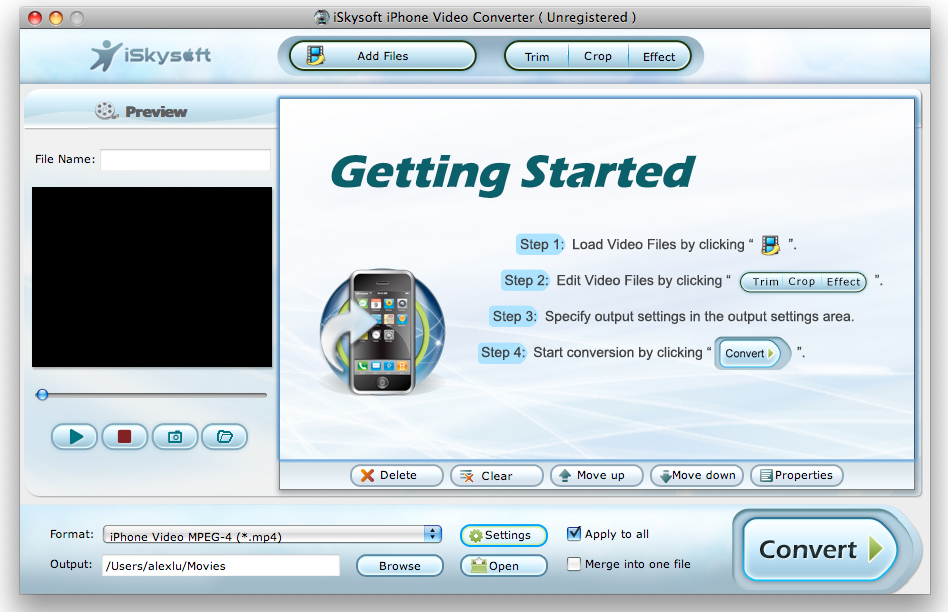Take a snapshot with camera icon

coord(175,436)
